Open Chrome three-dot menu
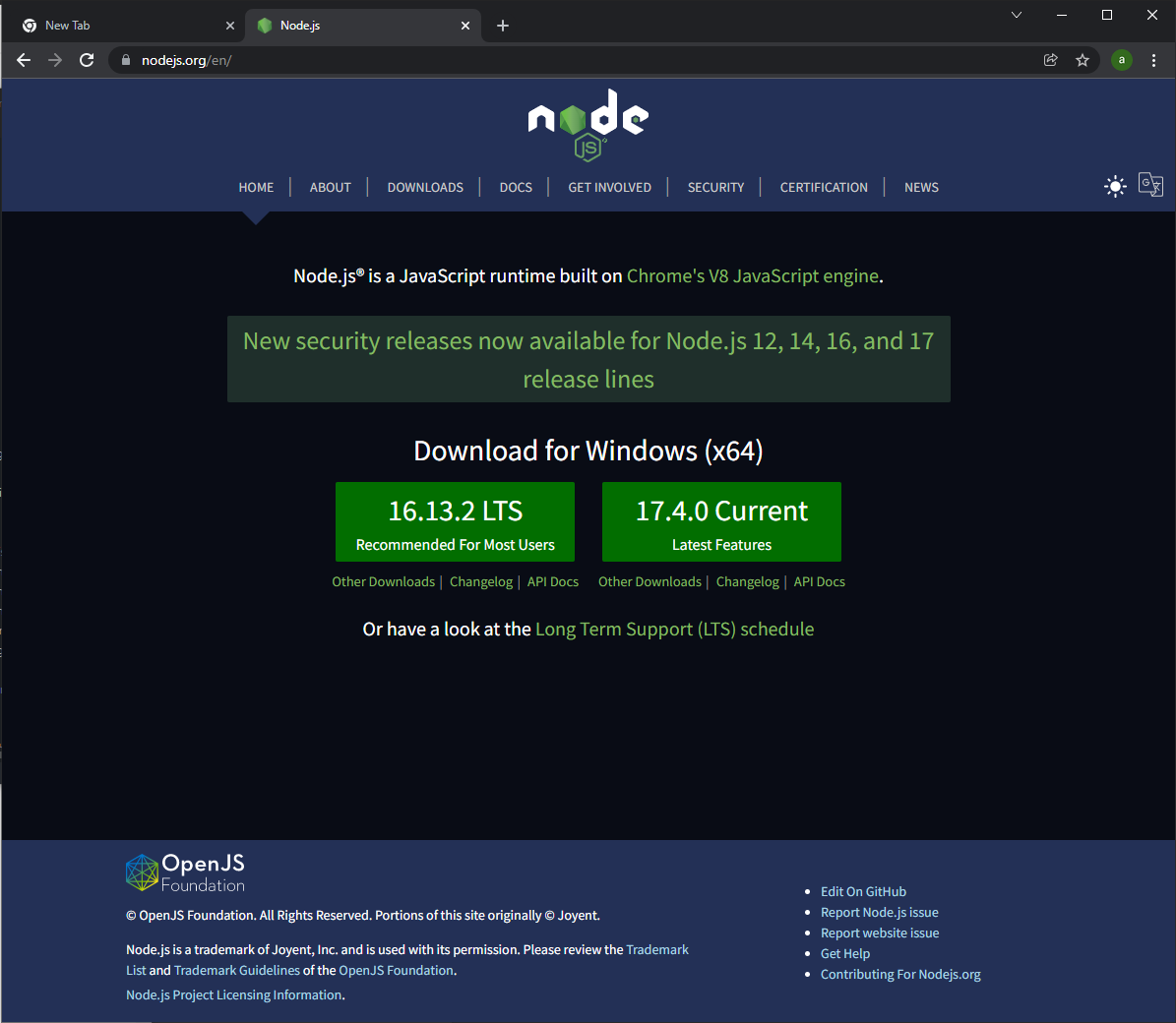The width and height of the screenshot is (1176, 1023). 1153,60
